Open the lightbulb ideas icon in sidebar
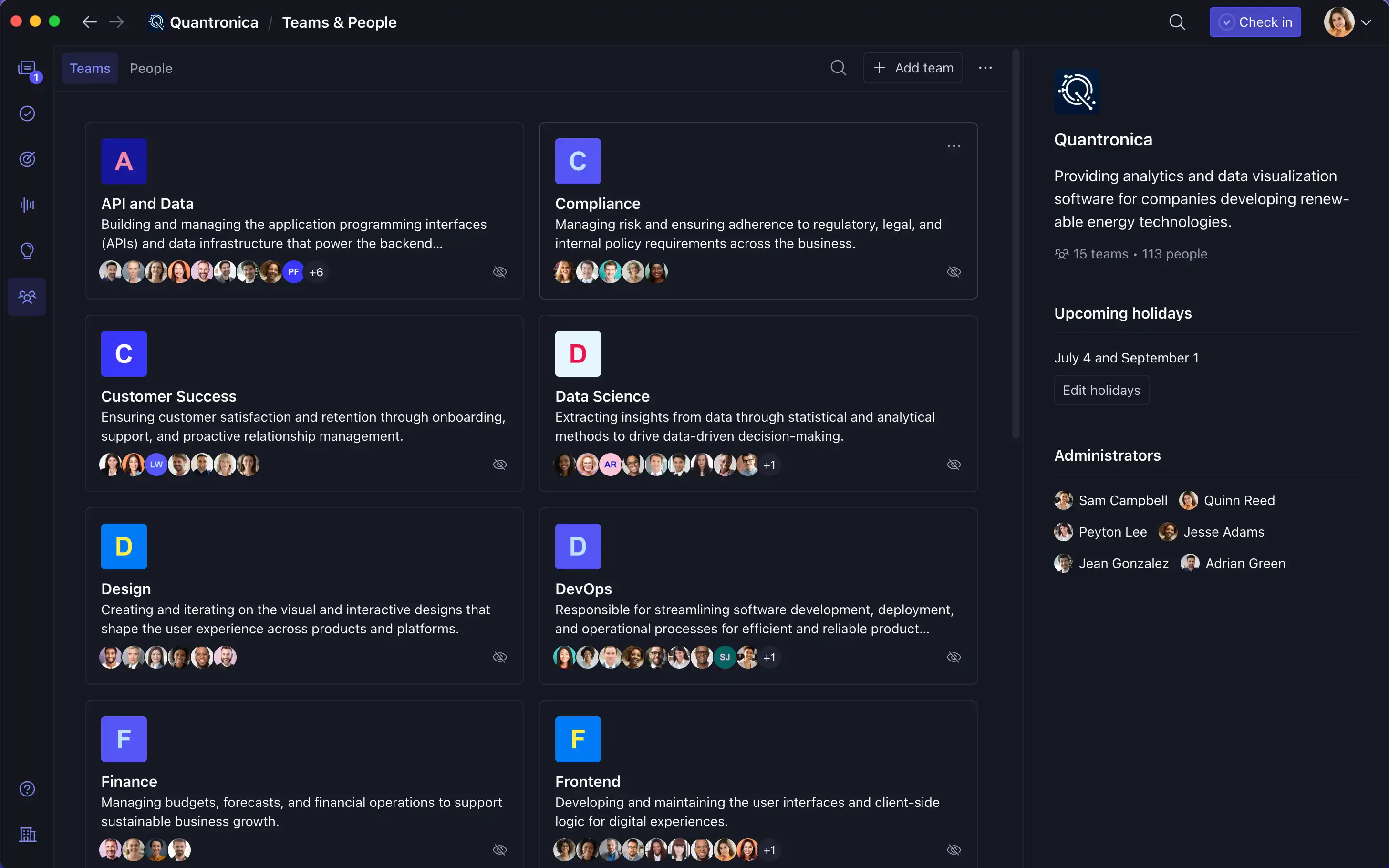1389x868 pixels. 27,251
